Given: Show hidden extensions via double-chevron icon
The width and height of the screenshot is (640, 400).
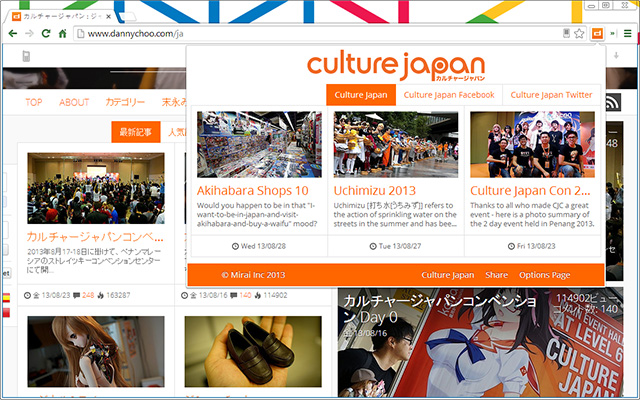Looking at the screenshot, I should pyautogui.click(x=613, y=33).
